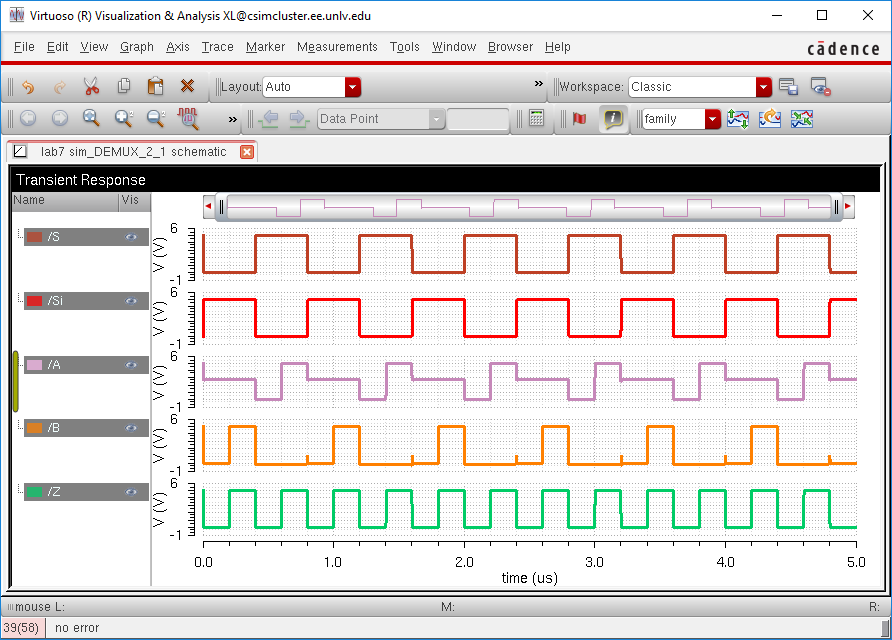Open the Calculator tool icon
The width and height of the screenshot is (892, 640).
[537, 119]
